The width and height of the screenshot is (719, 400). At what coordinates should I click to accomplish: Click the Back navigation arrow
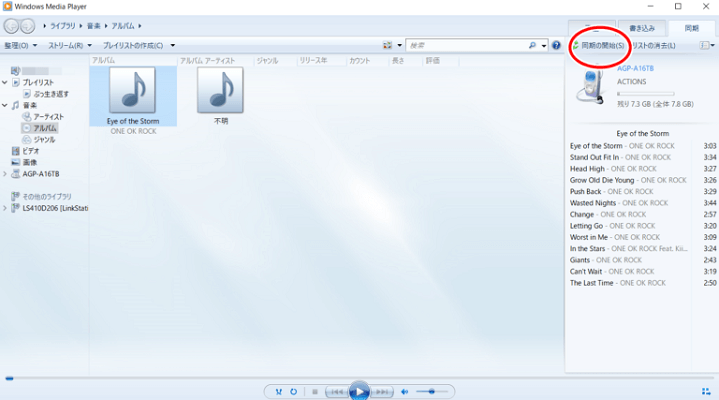(11, 26)
